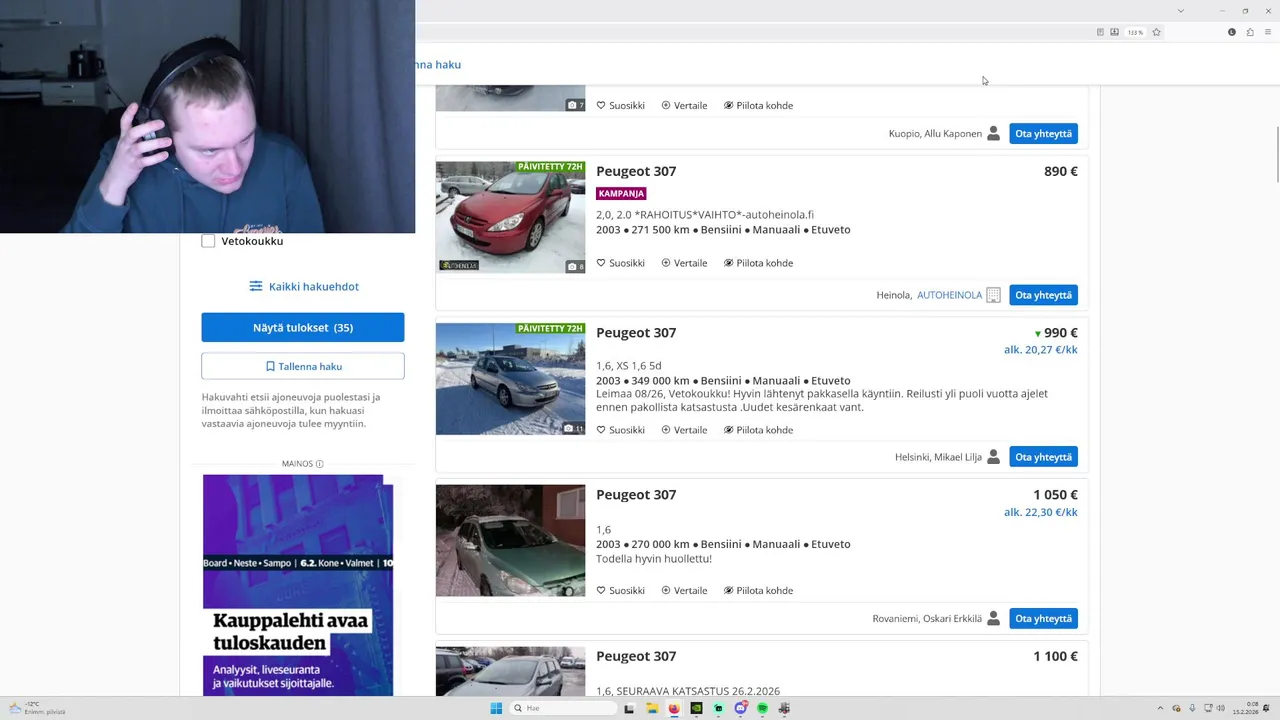The image size is (1280, 720).
Task: Open Kaikki hakuehdot filter options
Action: click(x=303, y=286)
